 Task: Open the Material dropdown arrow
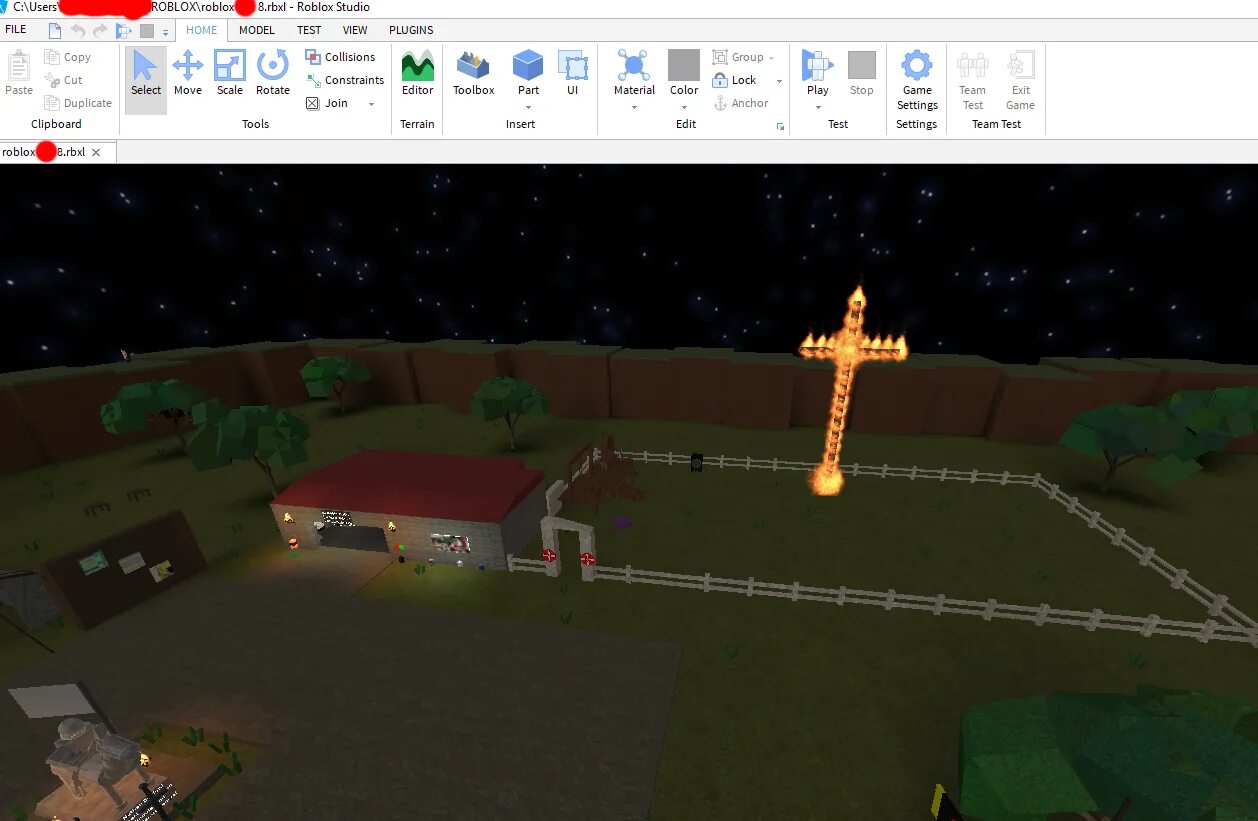(634, 106)
